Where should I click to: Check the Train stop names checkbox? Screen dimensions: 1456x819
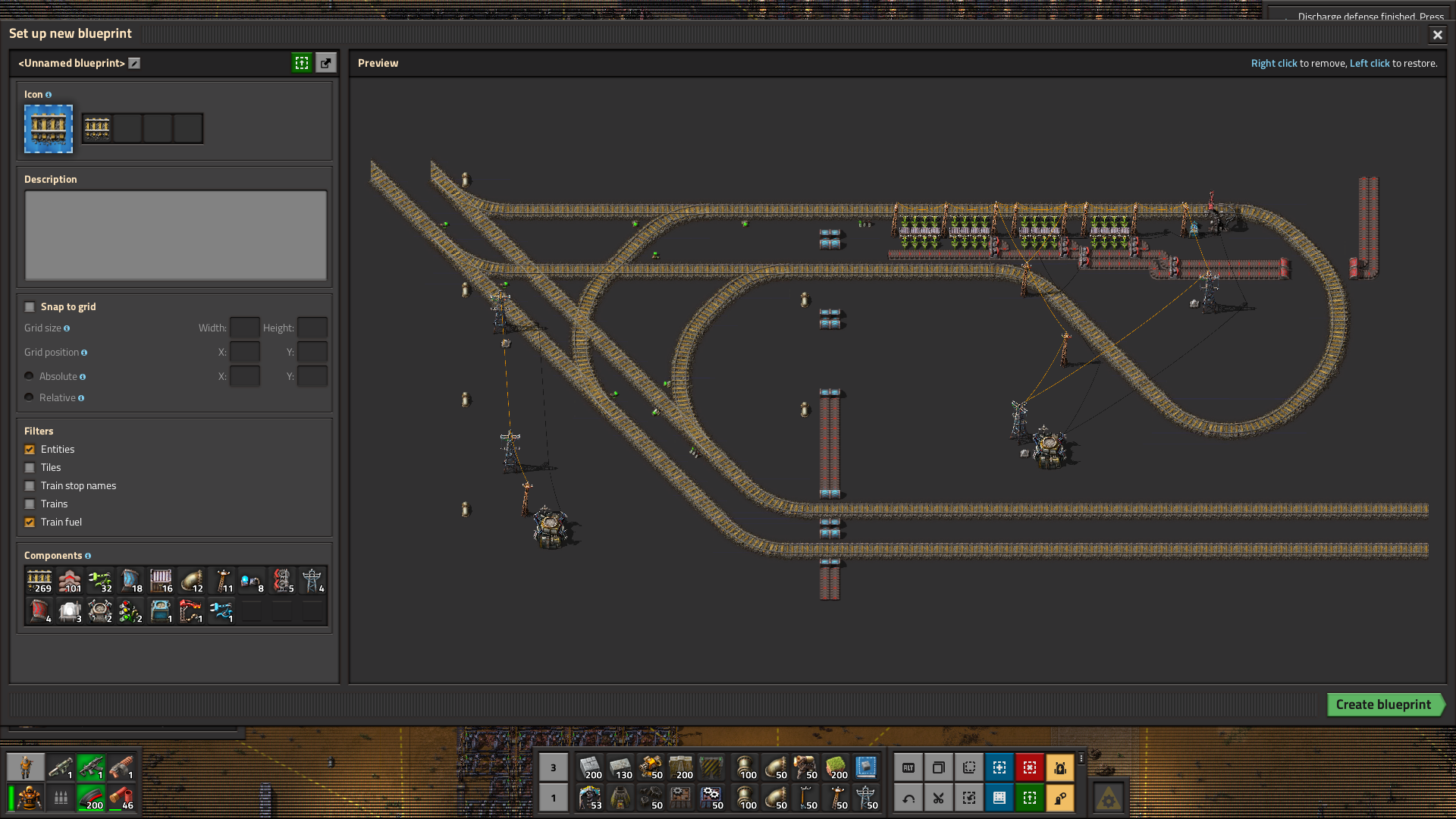click(30, 486)
